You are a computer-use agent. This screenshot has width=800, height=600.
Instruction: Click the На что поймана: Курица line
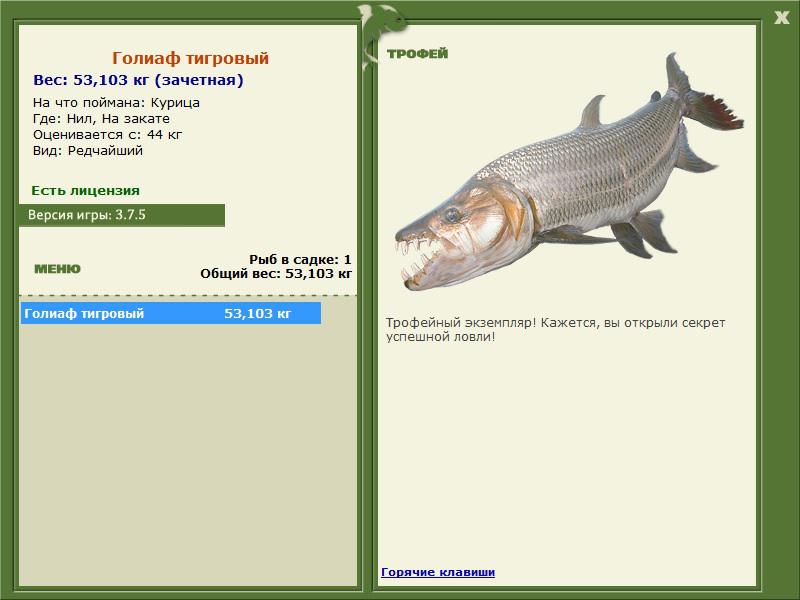click(116, 103)
